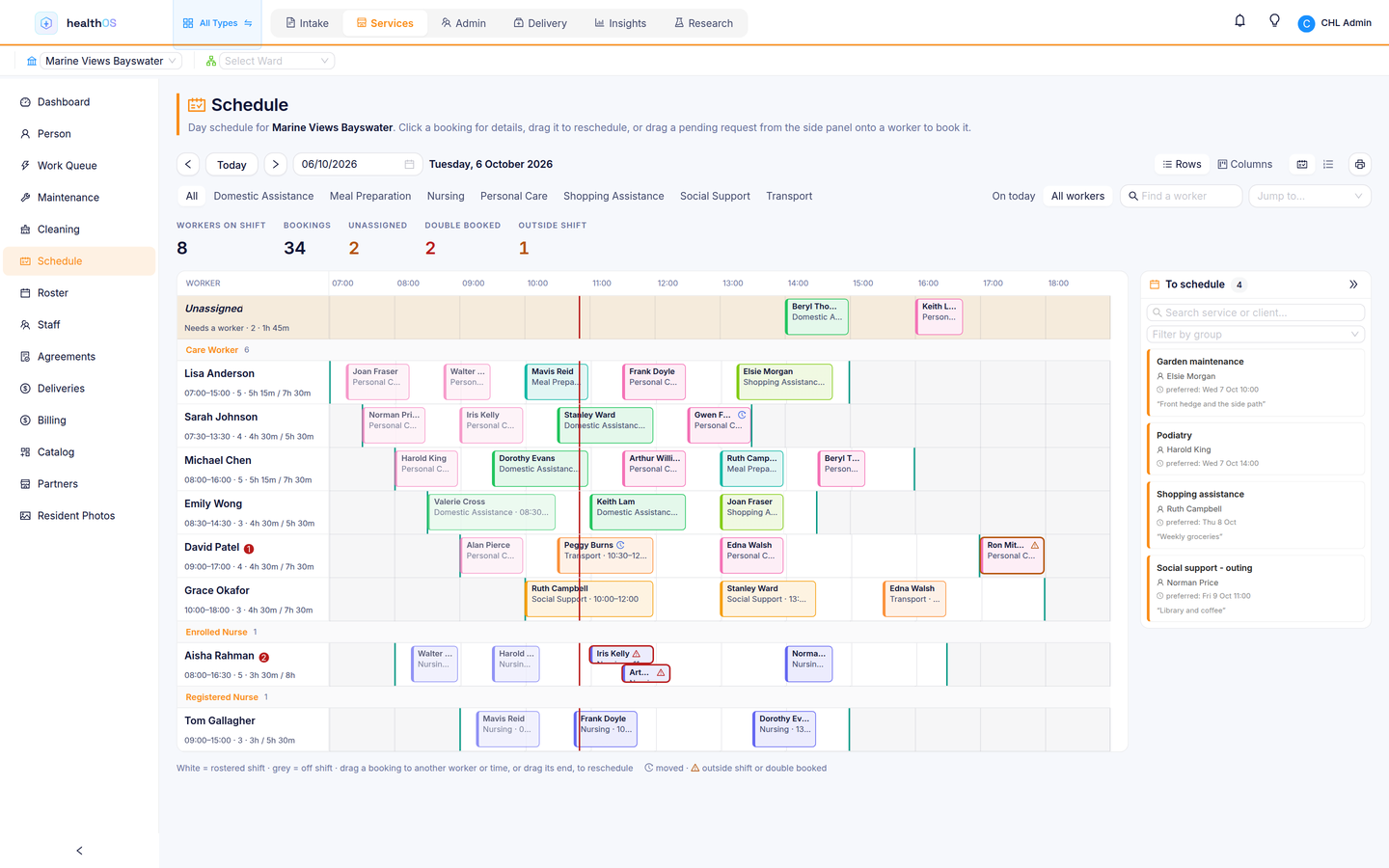Open Peggy Burns Transport booking
This screenshot has height=868, width=1389.
pos(607,556)
